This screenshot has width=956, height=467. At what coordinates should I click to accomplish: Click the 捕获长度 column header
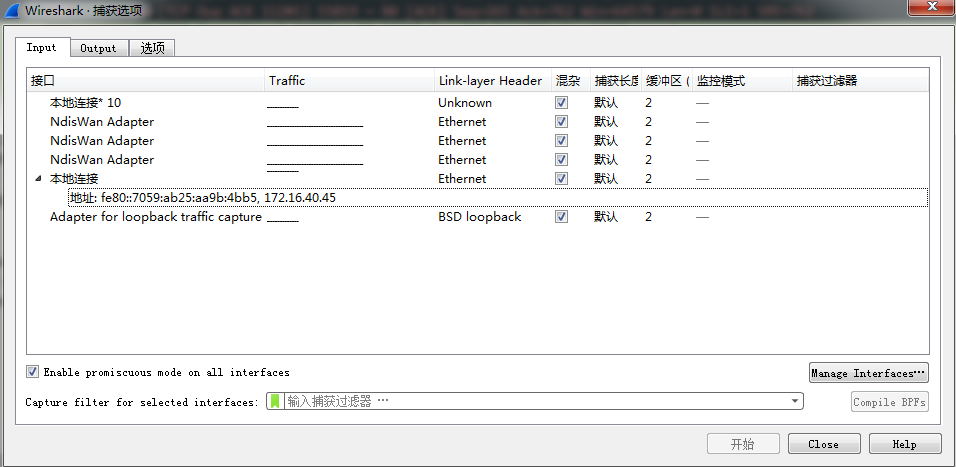(616, 80)
